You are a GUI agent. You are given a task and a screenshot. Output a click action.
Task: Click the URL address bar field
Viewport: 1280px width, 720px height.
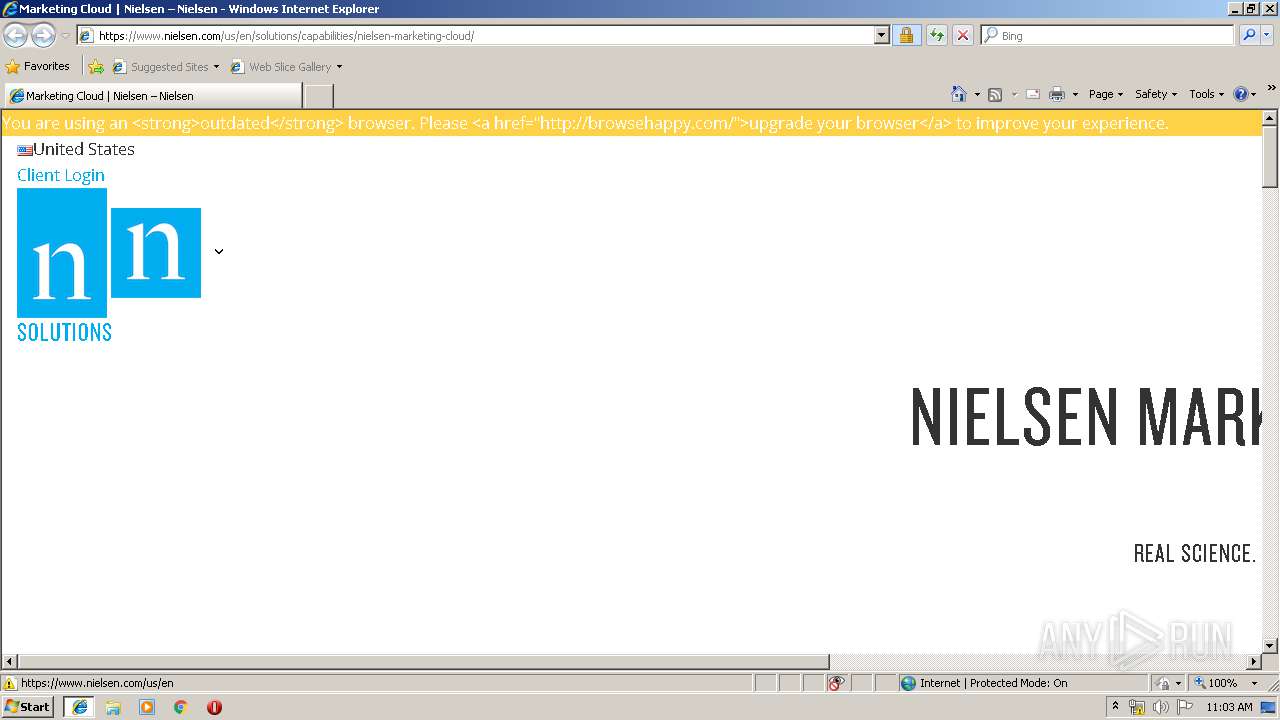point(476,35)
